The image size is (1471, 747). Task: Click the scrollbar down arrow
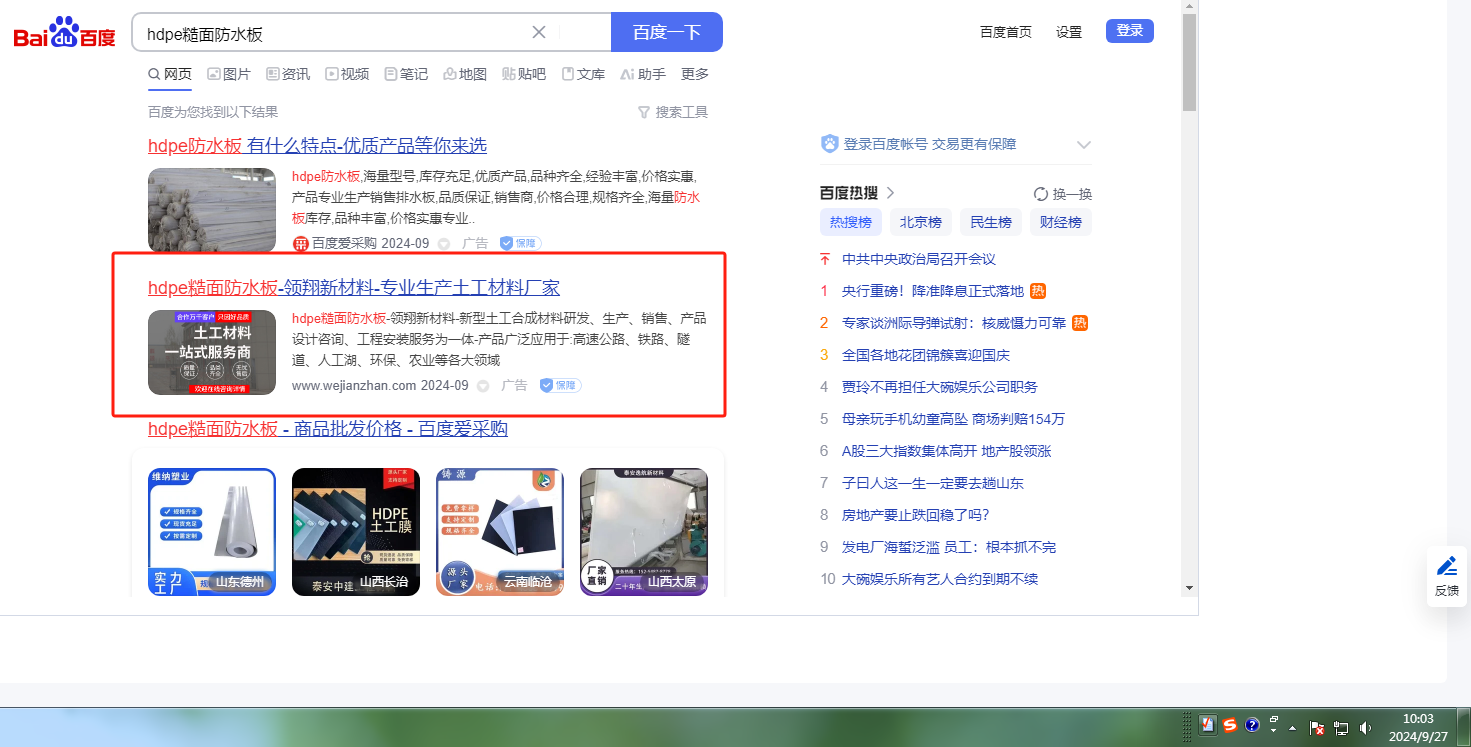pos(1189,587)
